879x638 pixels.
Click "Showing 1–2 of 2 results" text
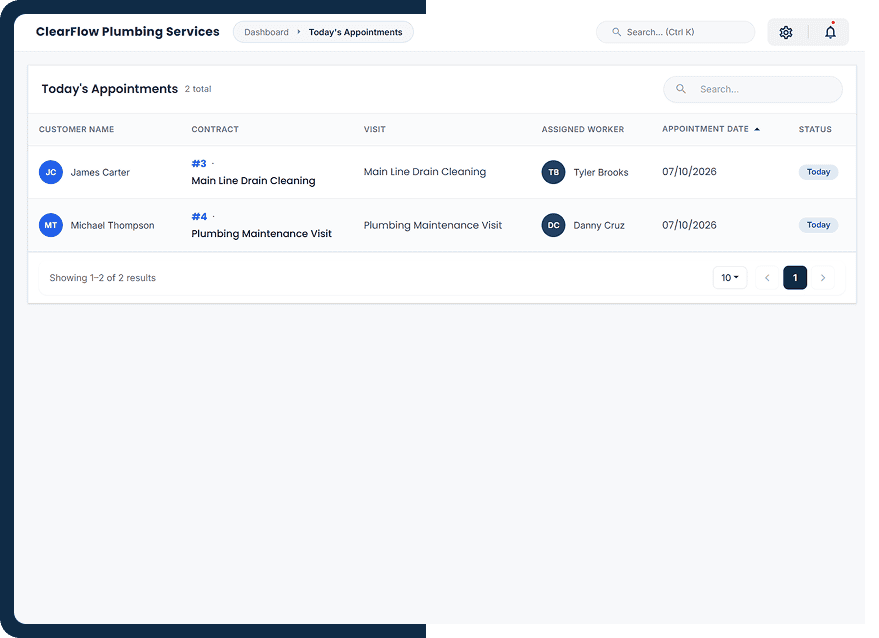(103, 278)
